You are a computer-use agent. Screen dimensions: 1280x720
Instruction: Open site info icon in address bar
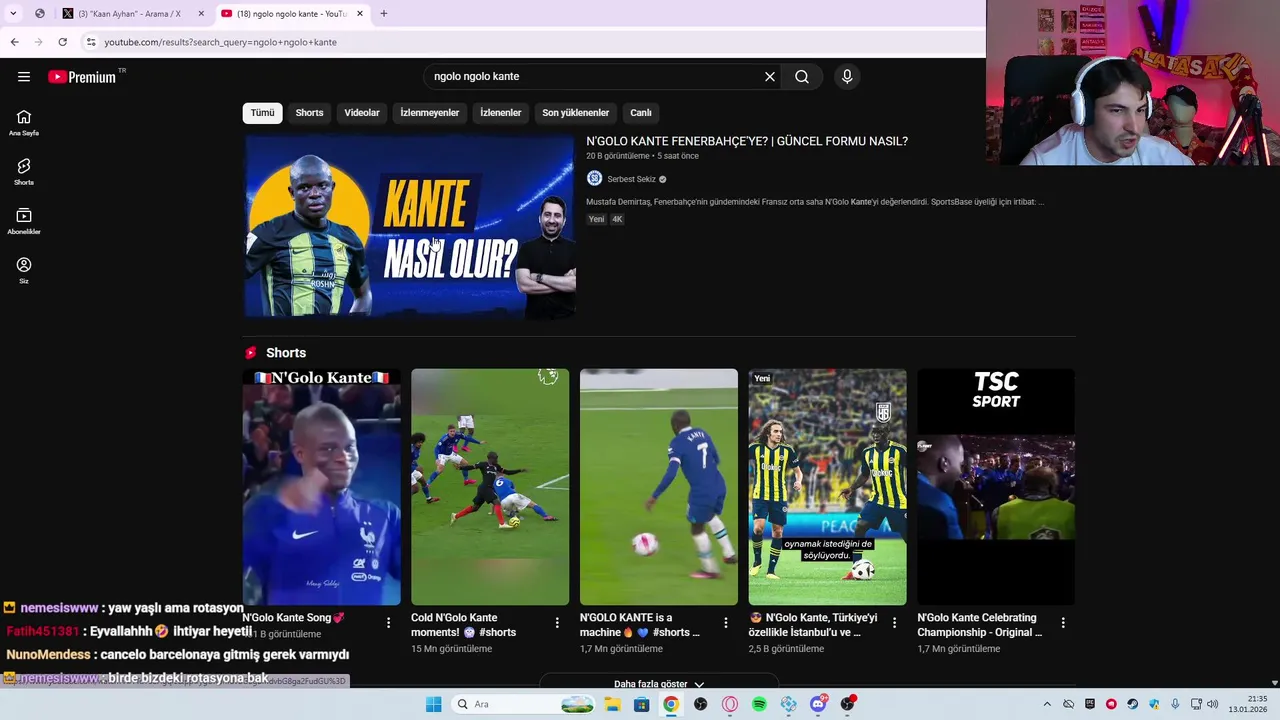pos(90,42)
